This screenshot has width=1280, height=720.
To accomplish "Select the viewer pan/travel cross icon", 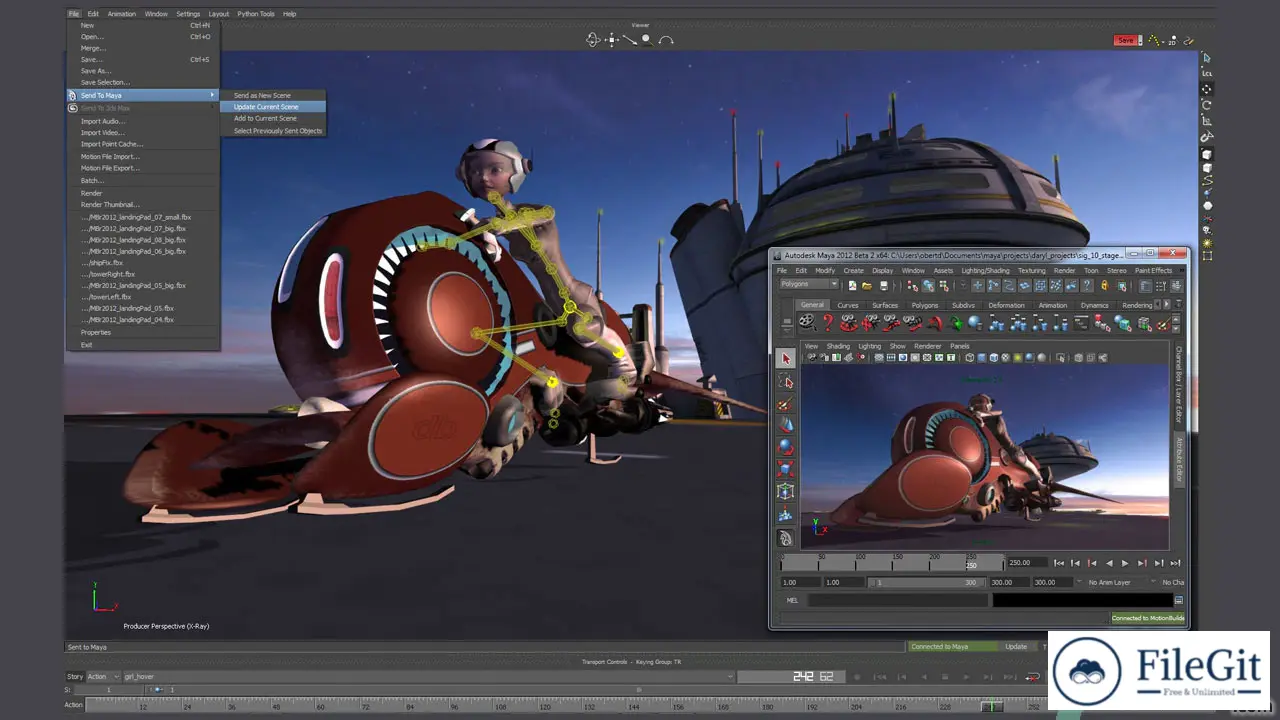I will pyautogui.click(x=612, y=40).
